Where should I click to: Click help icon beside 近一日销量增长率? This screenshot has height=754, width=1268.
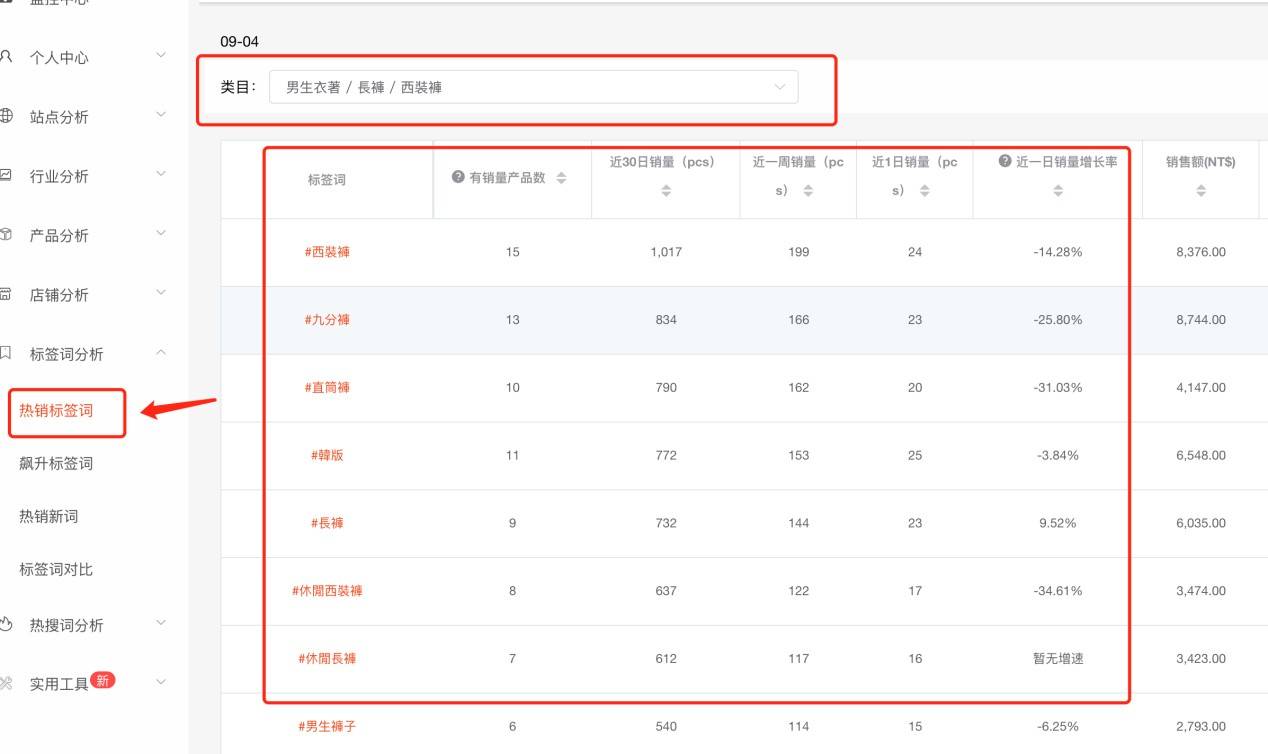point(1005,161)
